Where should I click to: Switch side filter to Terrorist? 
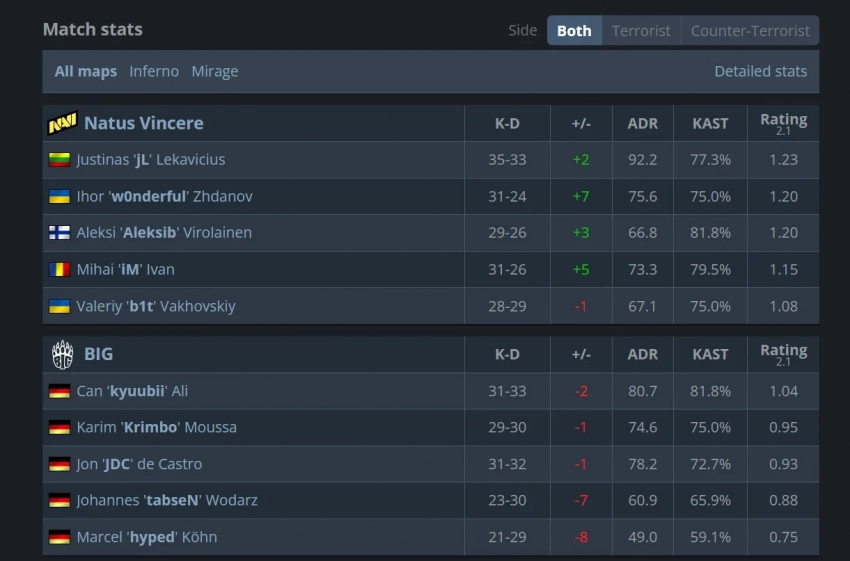641,31
